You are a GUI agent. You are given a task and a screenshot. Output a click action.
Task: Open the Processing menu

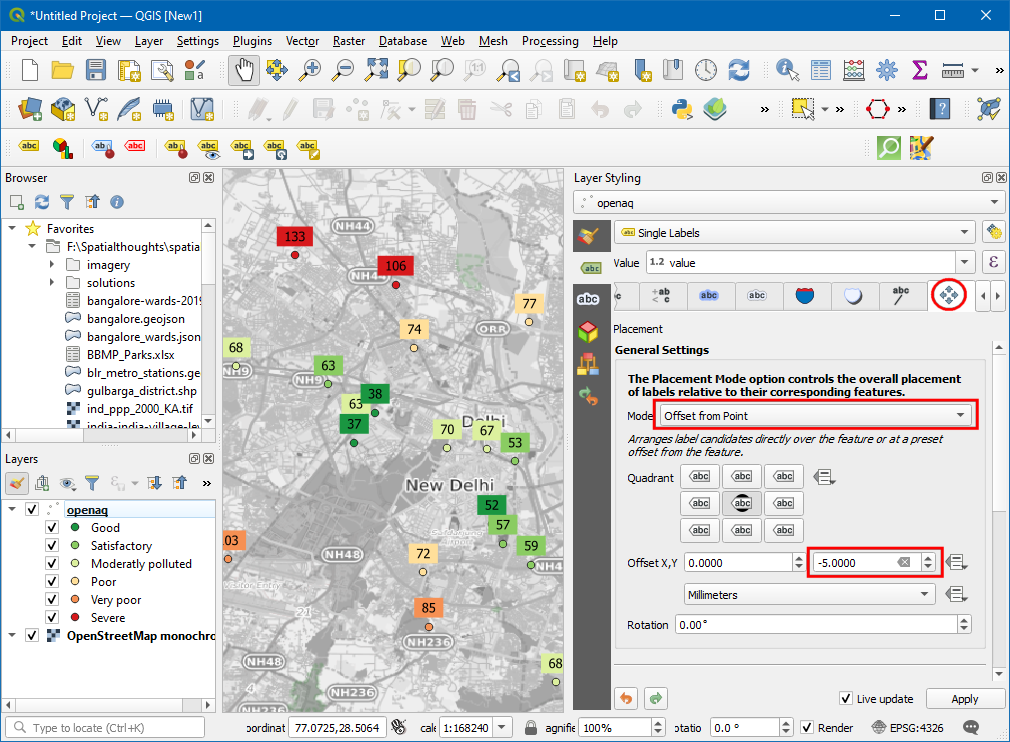pos(550,41)
